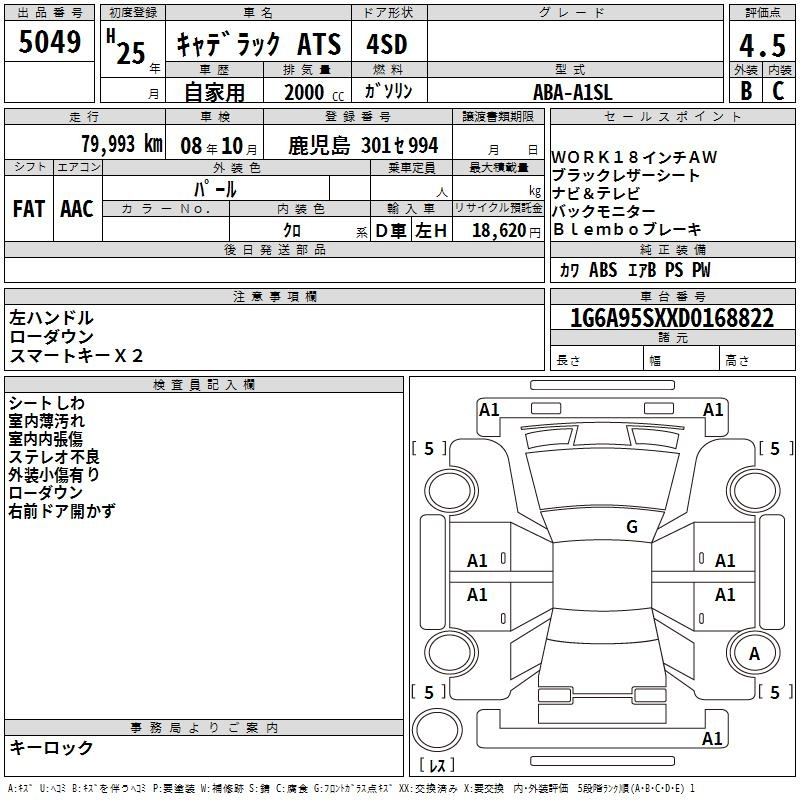The height and width of the screenshot is (800, 800).
Task: Select lot number 5049
Action: [50, 43]
